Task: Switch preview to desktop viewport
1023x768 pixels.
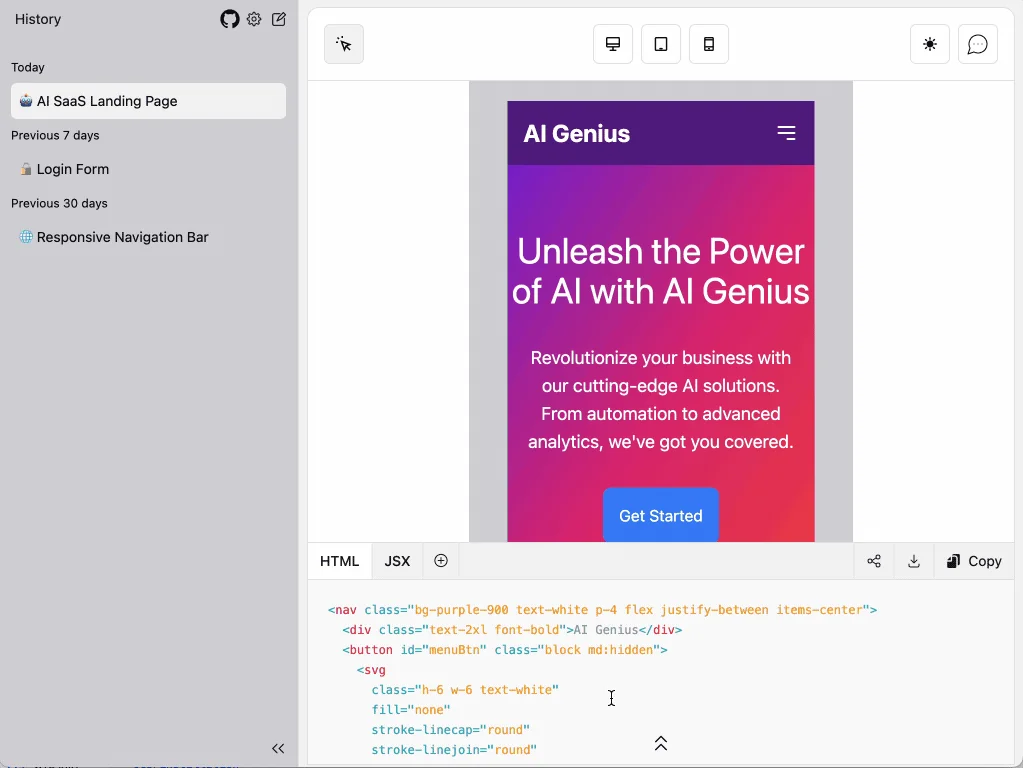Action: (612, 44)
